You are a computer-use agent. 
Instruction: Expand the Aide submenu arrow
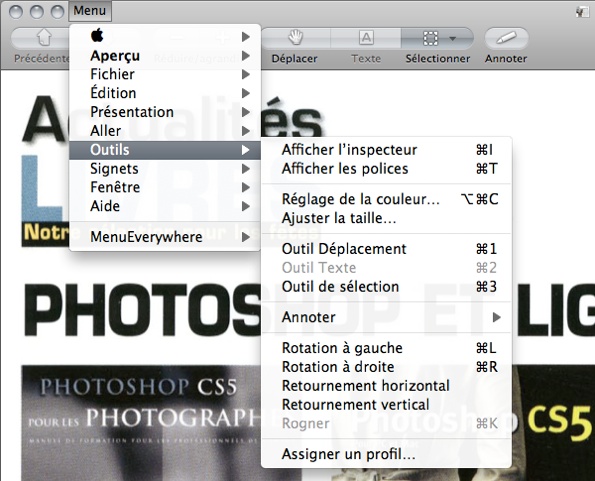tap(246, 206)
